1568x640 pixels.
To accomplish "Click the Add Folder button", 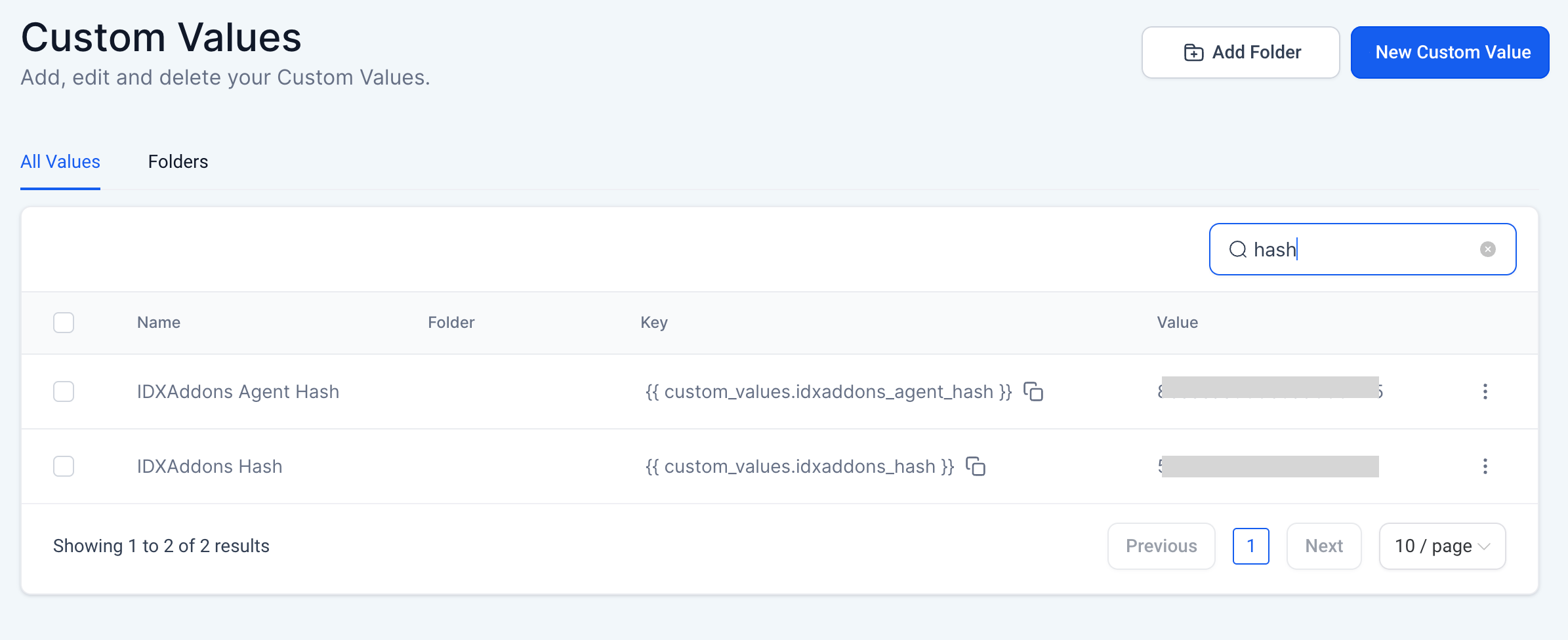I will click(1240, 52).
